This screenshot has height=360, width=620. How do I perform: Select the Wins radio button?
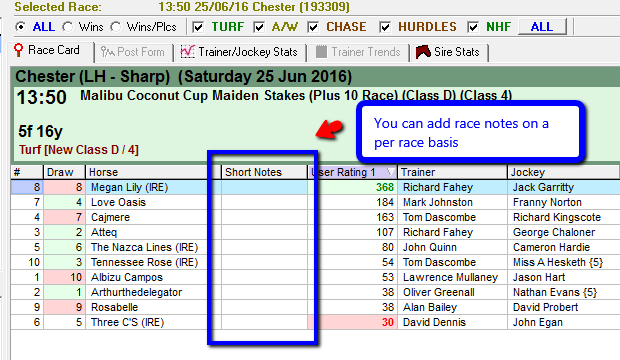(x=68, y=27)
